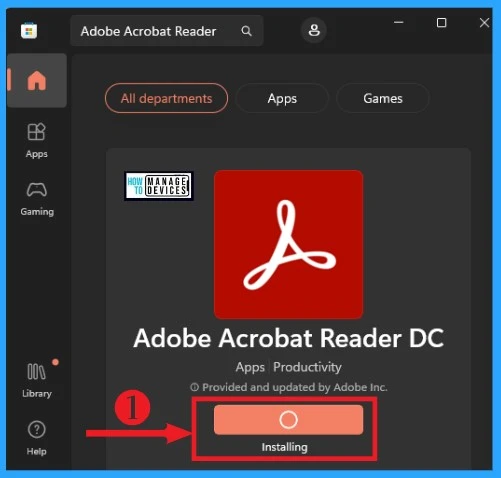The image size is (501, 478).
Task: Open the user account profile icon
Action: tap(314, 30)
